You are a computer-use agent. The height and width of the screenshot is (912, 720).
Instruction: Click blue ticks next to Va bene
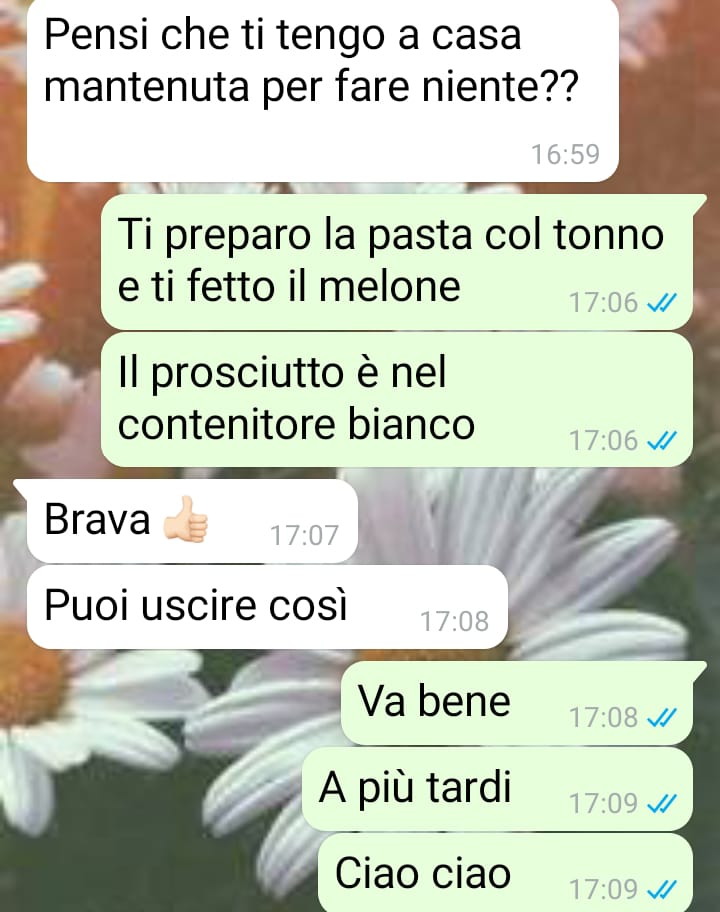coord(662,717)
